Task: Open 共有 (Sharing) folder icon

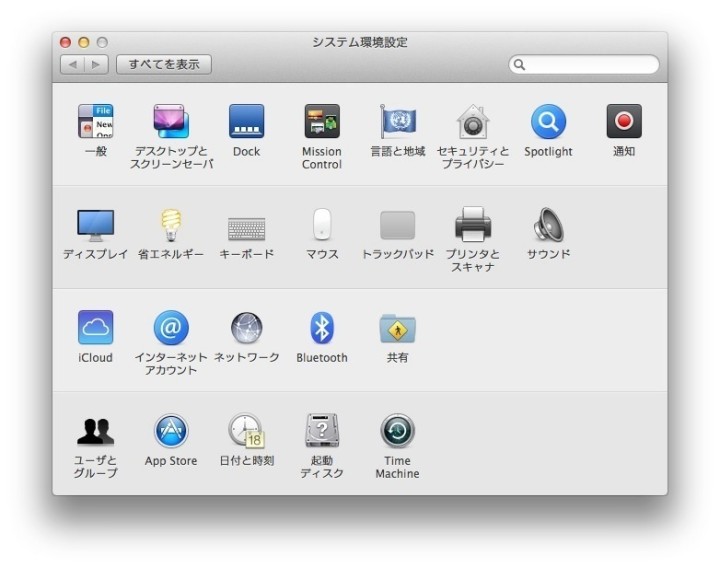Action: click(x=398, y=328)
